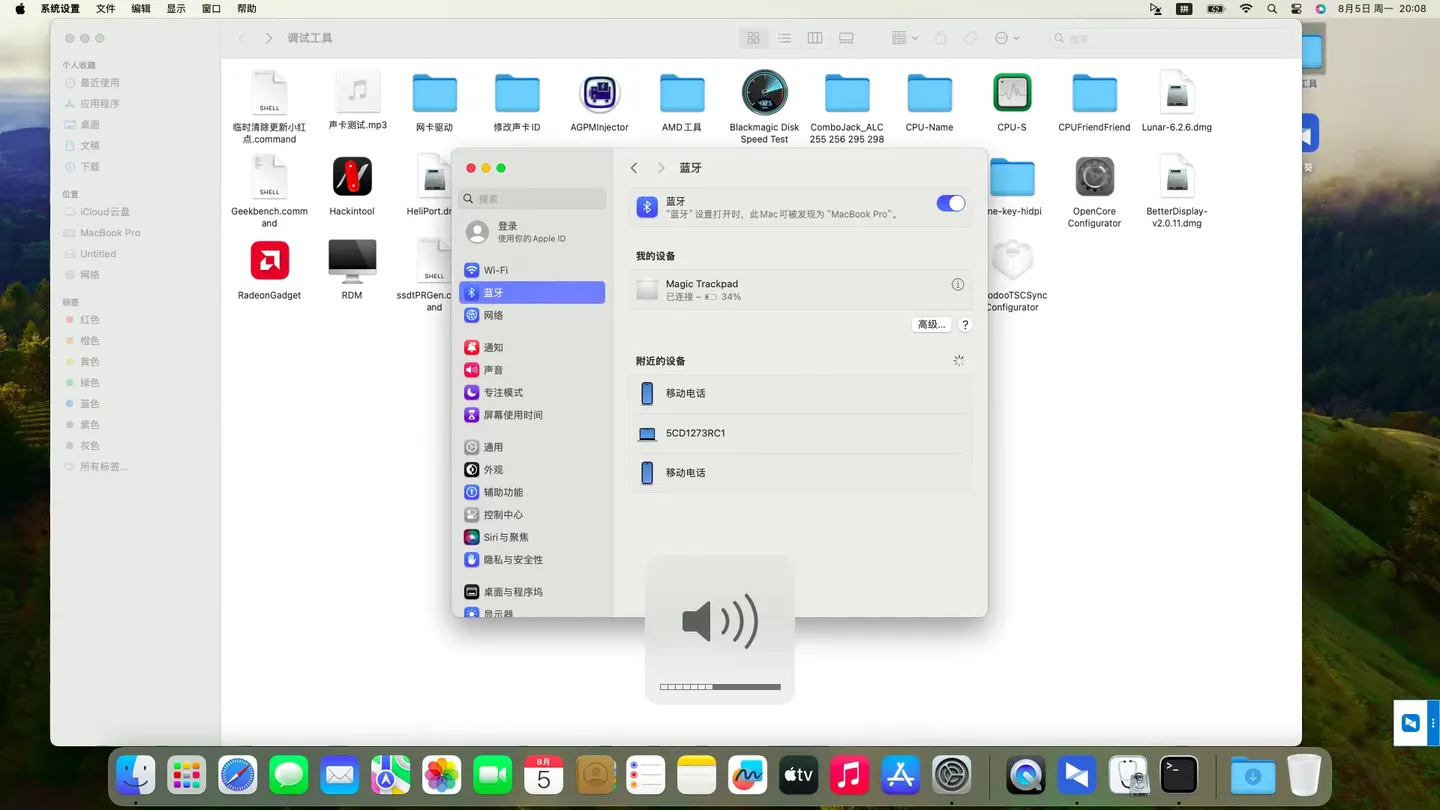Open Sound (声音) settings pane
The height and width of the screenshot is (810, 1440).
(x=493, y=370)
